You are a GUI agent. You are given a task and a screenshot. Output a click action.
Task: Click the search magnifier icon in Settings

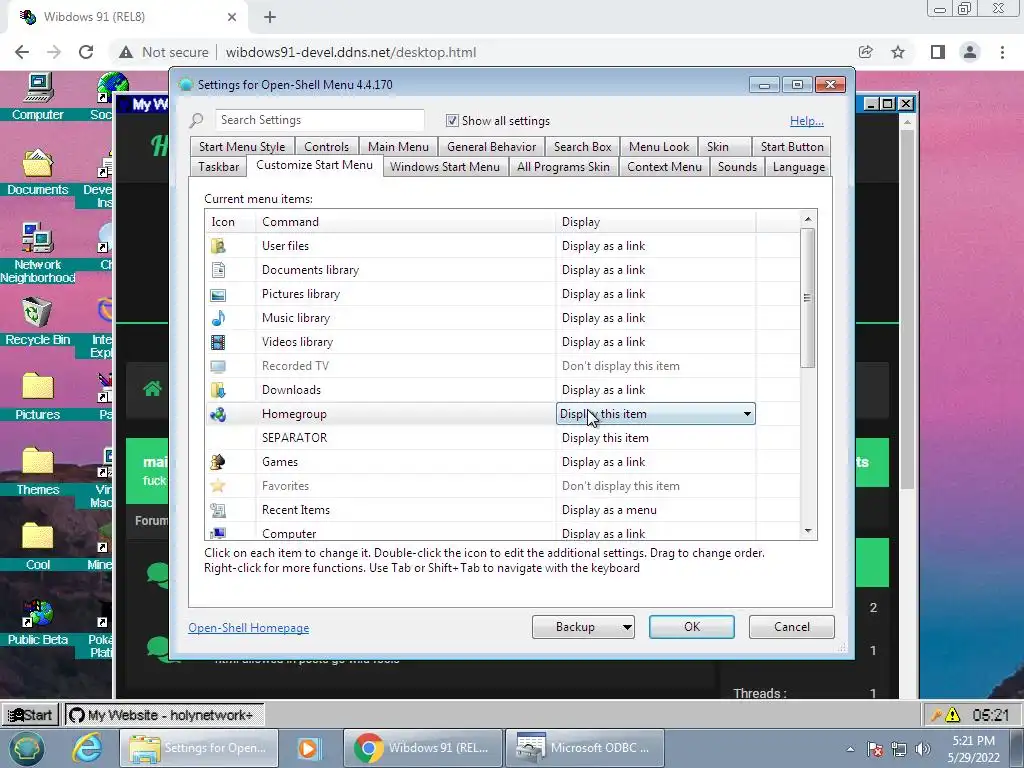point(197,121)
